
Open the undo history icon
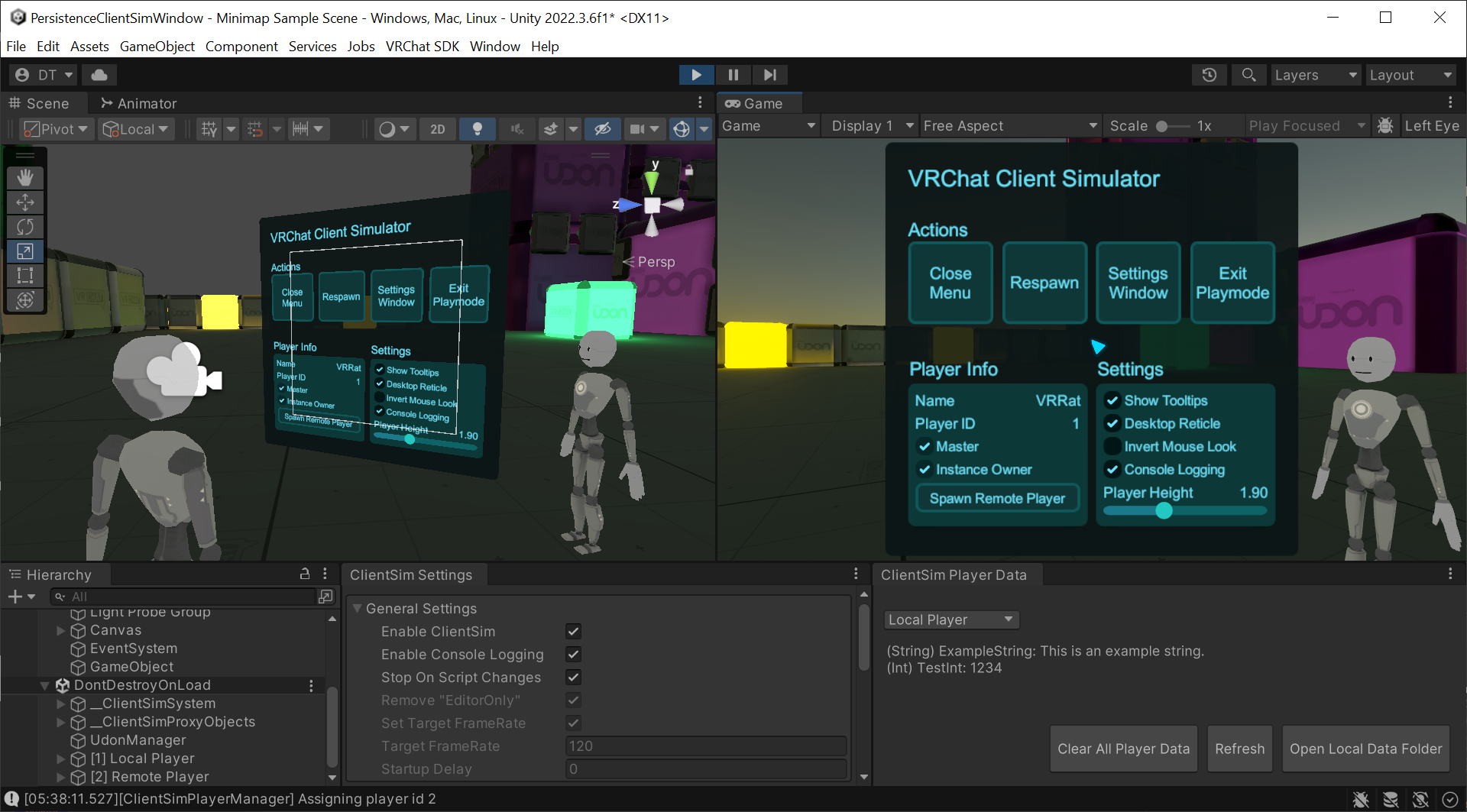pyautogui.click(x=1209, y=75)
